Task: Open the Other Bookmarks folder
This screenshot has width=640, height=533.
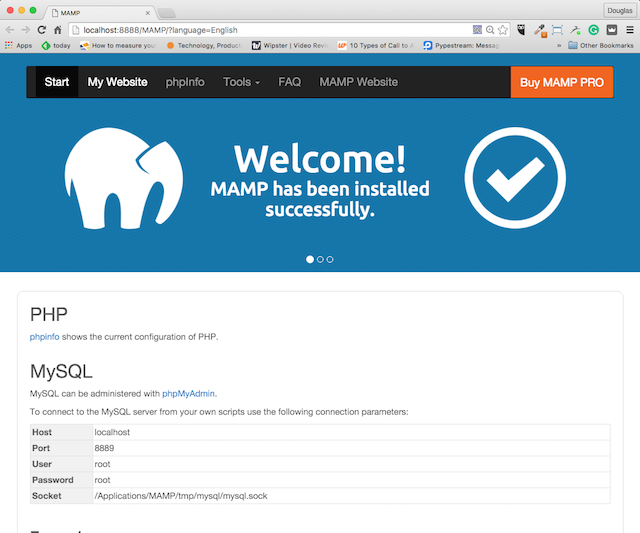Action: point(600,45)
